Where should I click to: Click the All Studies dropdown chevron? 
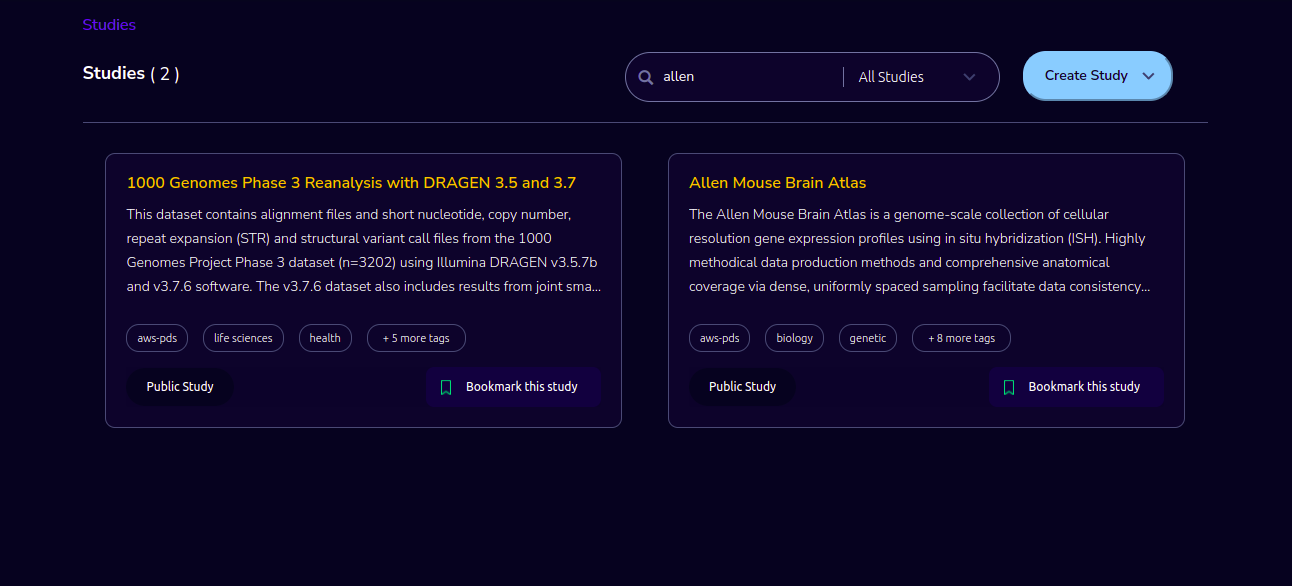[x=968, y=77]
